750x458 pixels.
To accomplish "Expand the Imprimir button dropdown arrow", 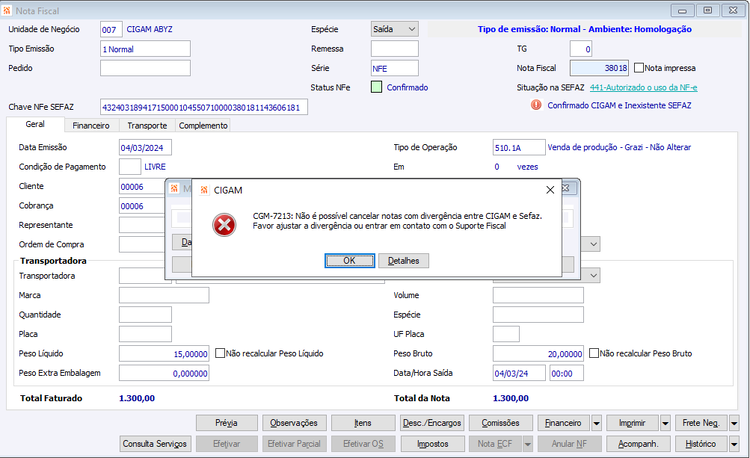I will (665, 423).
